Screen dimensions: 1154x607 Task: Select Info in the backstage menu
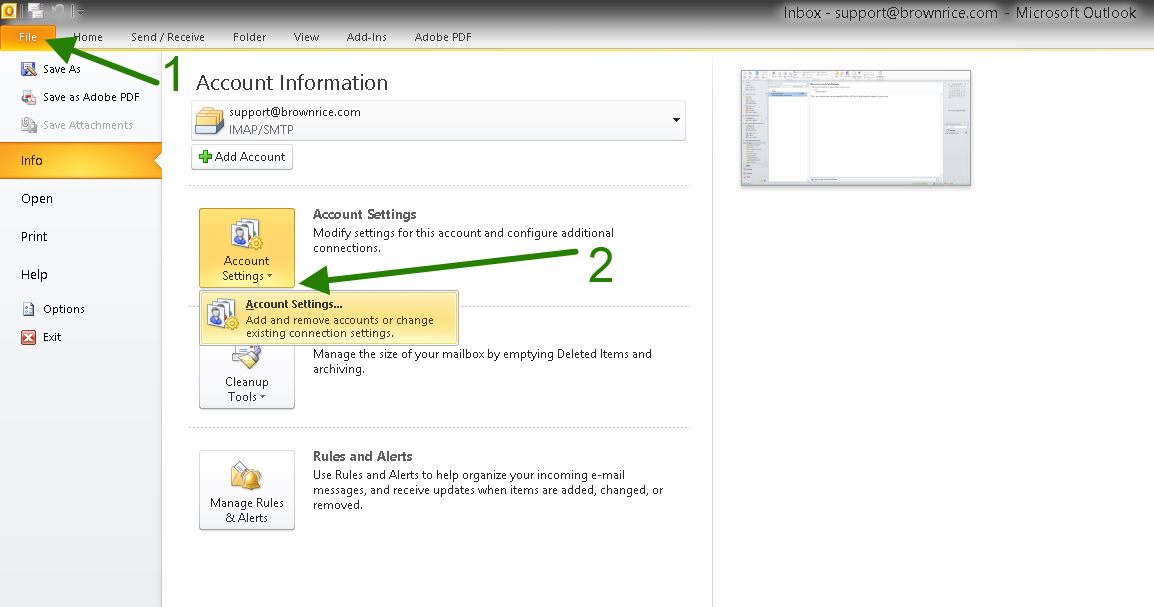click(x=81, y=160)
